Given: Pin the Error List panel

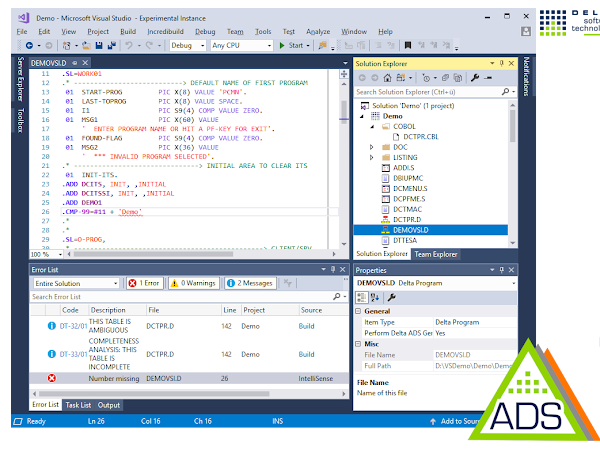Looking at the screenshot, I should tap(333, 270).
